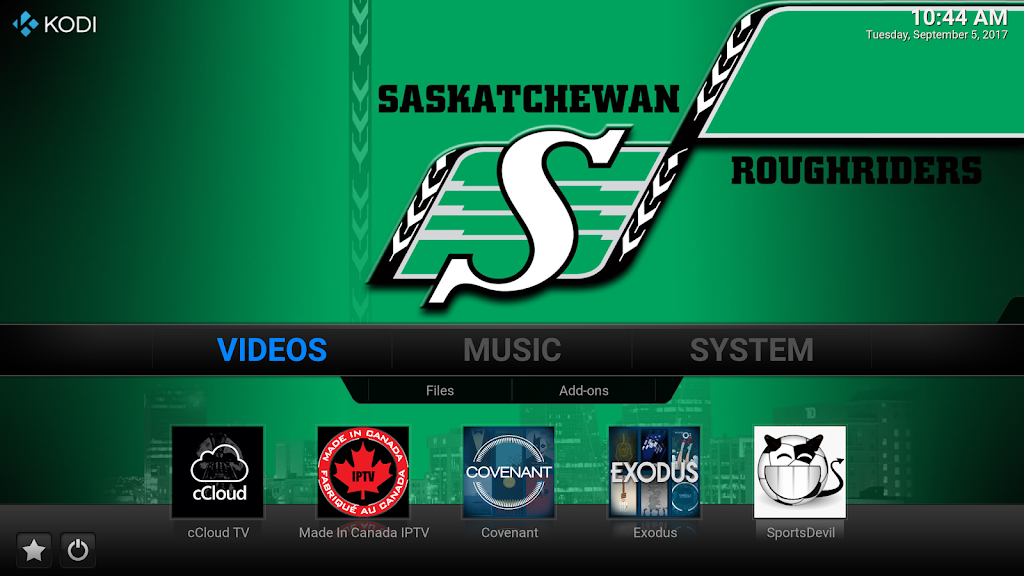Click the SportsDevil label text
Screen dimensions: 1024x576
pos(801,533)
